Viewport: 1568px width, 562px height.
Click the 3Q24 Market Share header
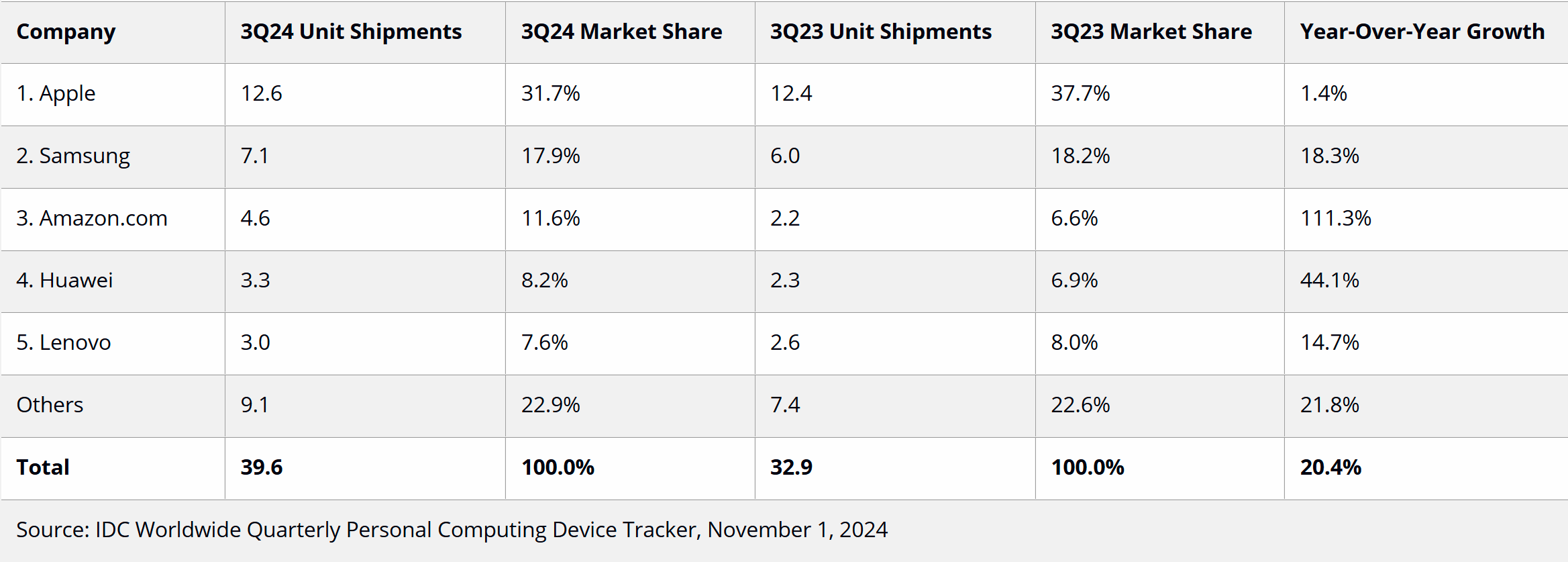pos(621,32)
